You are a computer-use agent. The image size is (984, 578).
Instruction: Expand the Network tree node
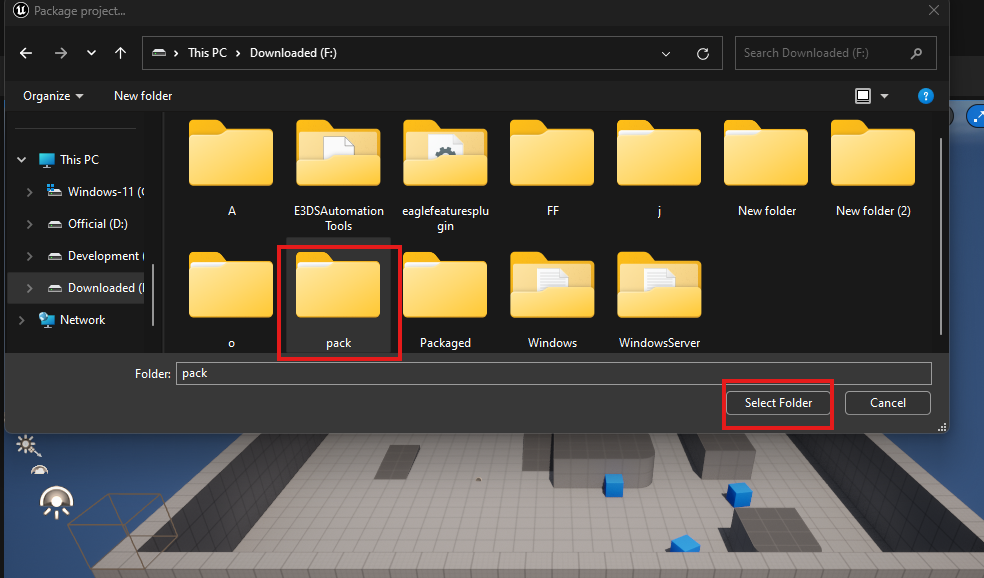23,320
